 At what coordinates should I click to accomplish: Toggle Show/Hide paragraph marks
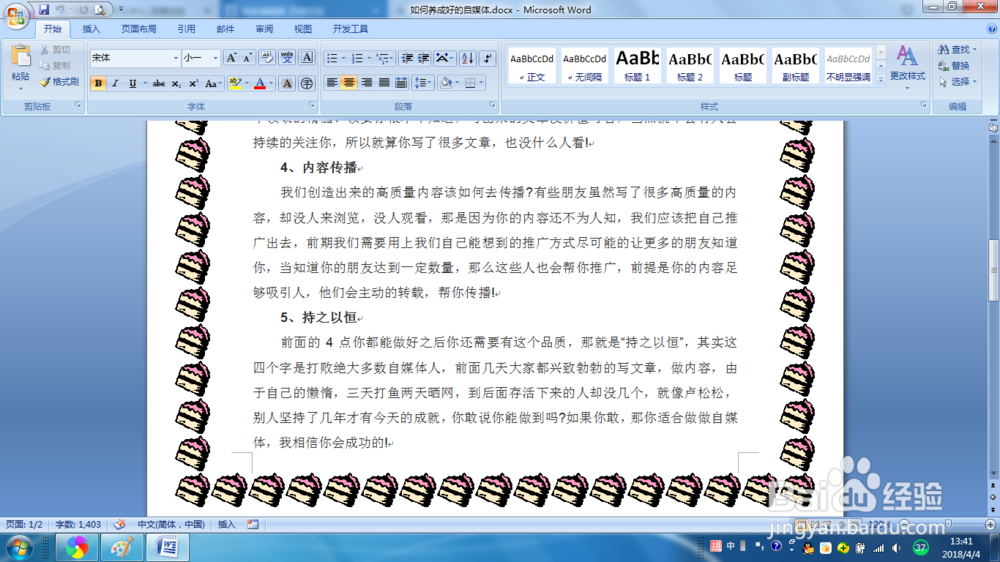(488, 58)
